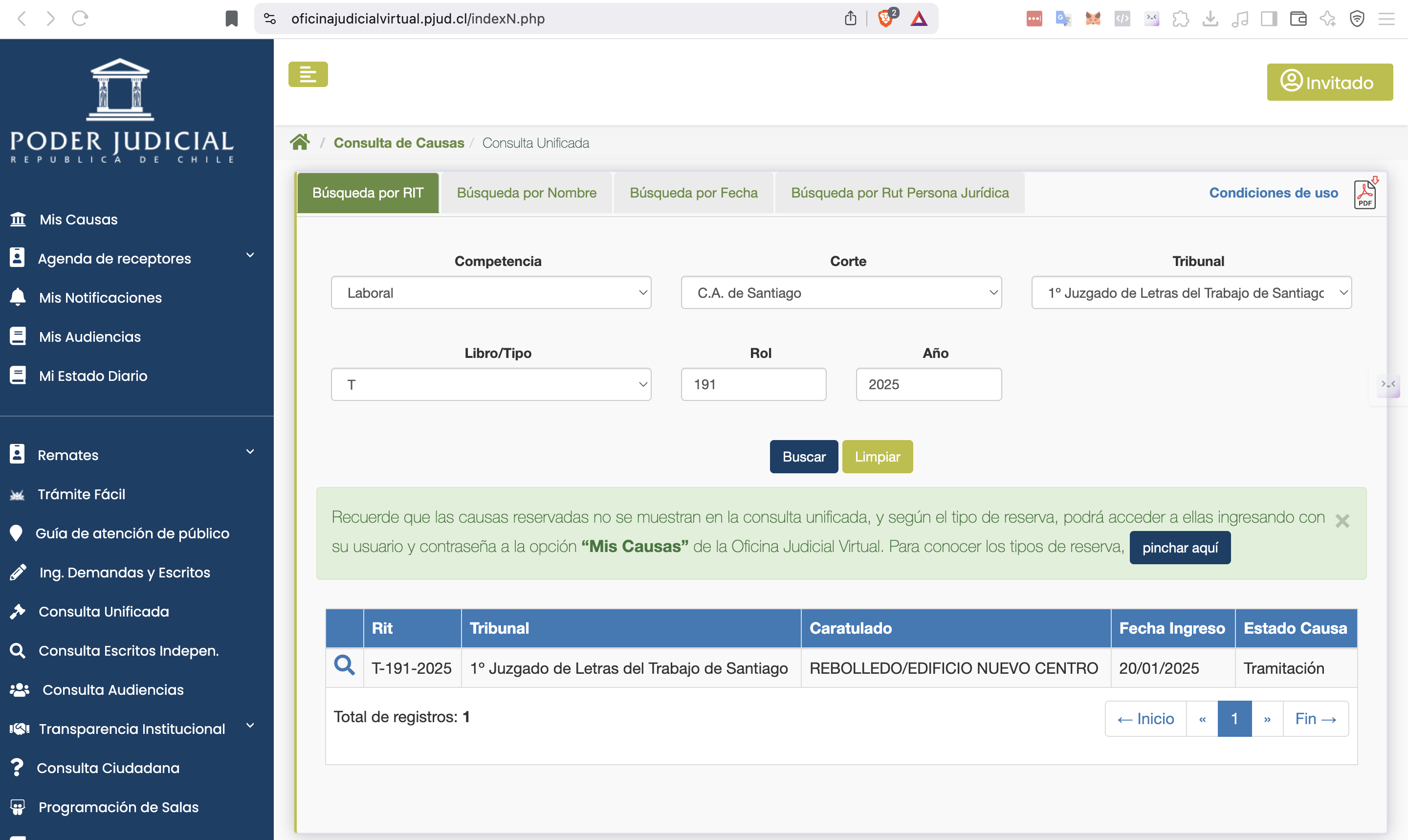The width and height of the screenshot is (1408, 840).
Task: Open Consulta Escritos Indepen. in sidebar
Action: point(128,650)
